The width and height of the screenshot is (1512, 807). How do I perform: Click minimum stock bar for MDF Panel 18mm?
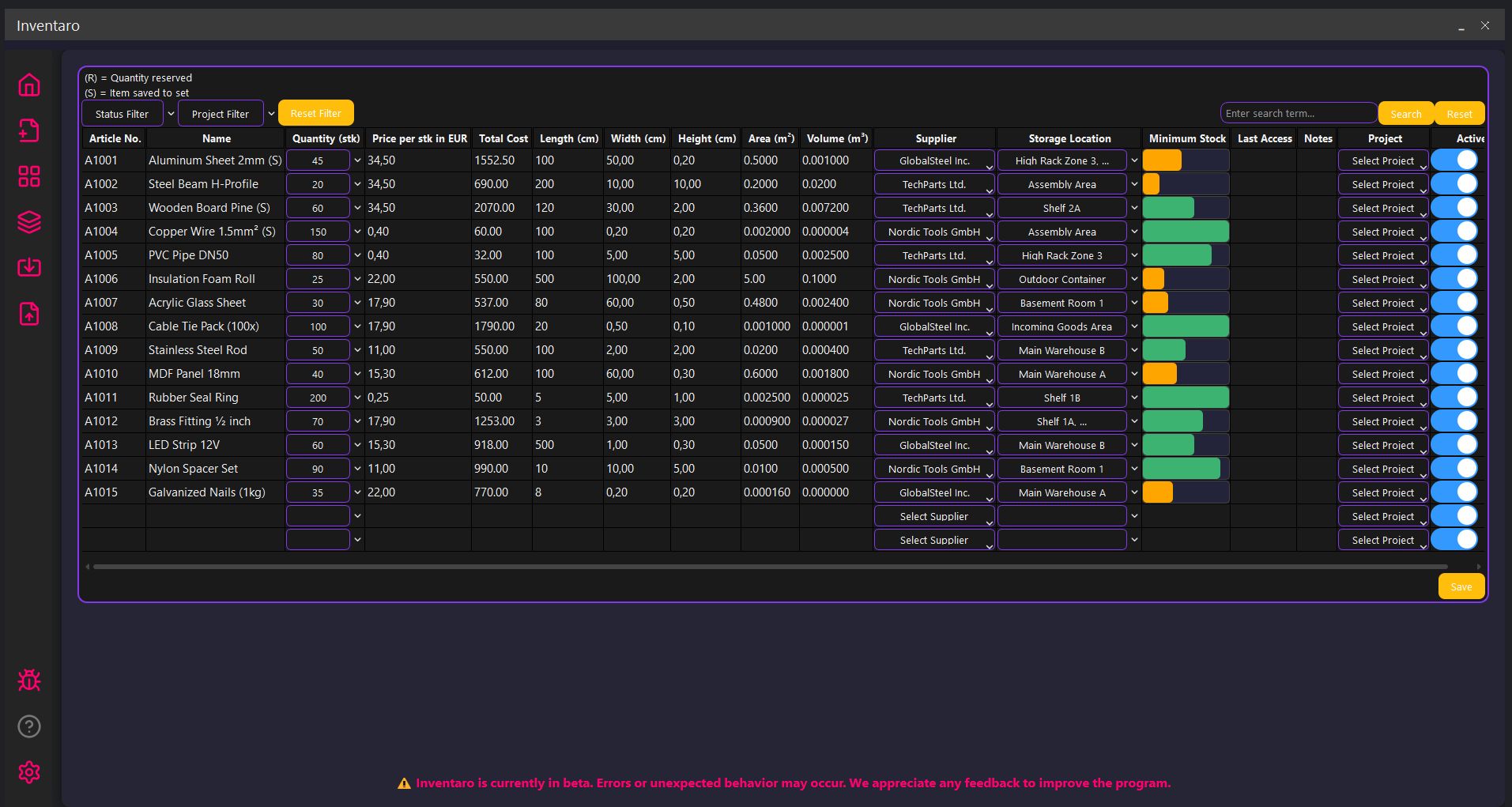tap(1186, 374)
